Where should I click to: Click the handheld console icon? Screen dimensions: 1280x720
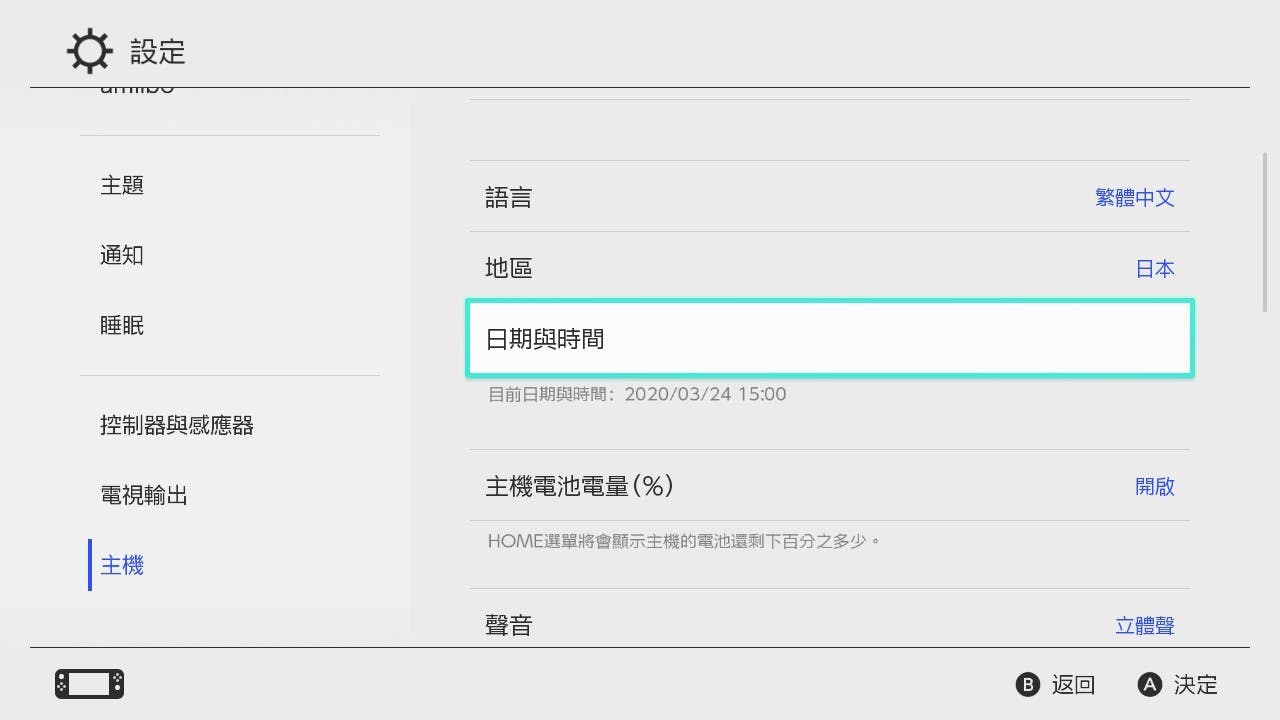point(89,684)
